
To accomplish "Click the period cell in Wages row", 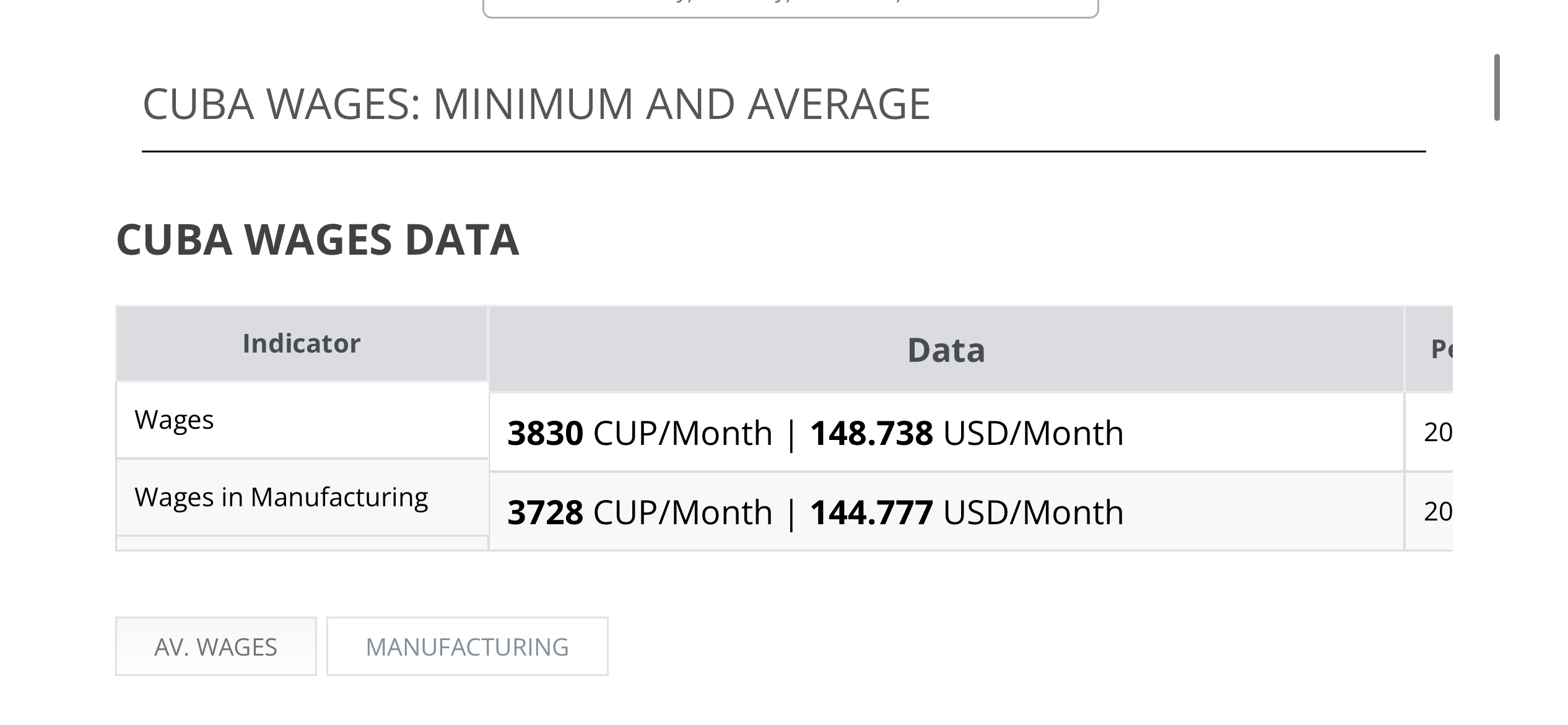I will (1429, 432).
